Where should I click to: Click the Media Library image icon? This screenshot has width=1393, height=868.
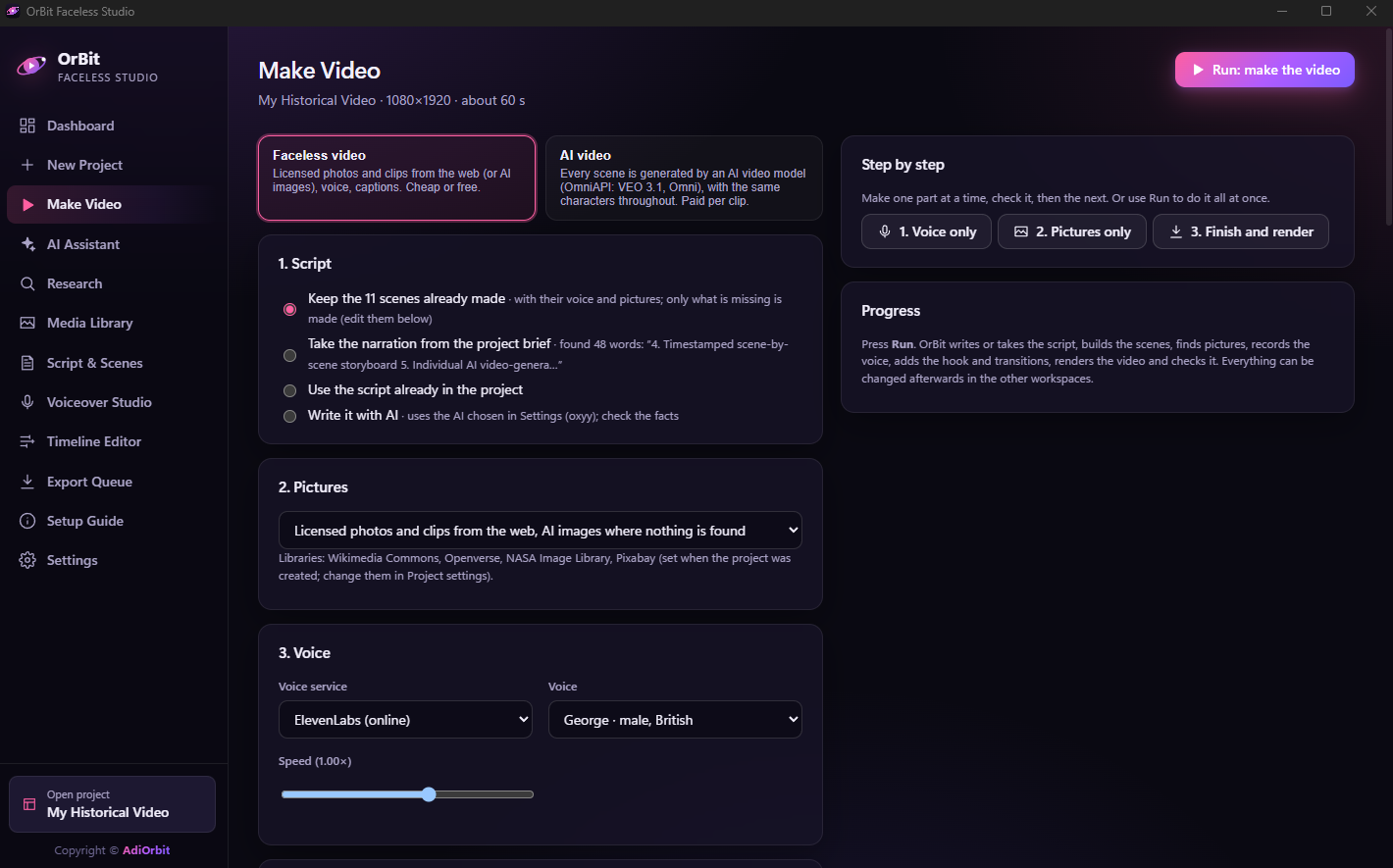pyautogui.click(x=27, y=323)
